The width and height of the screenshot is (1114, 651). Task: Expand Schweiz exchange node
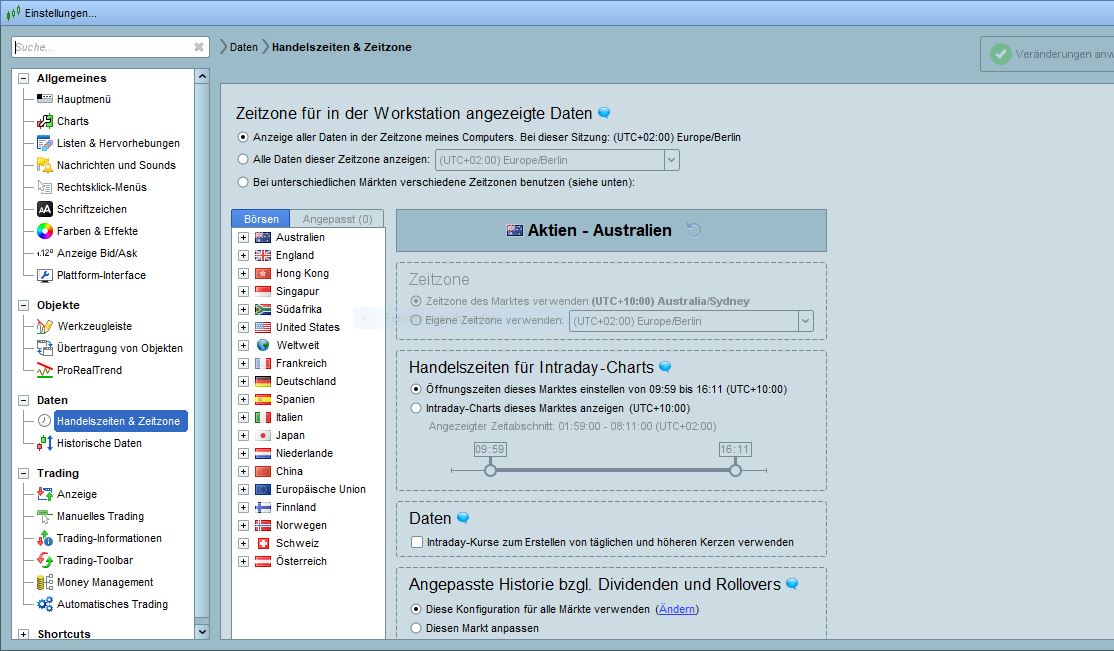(x=243, y=543)
